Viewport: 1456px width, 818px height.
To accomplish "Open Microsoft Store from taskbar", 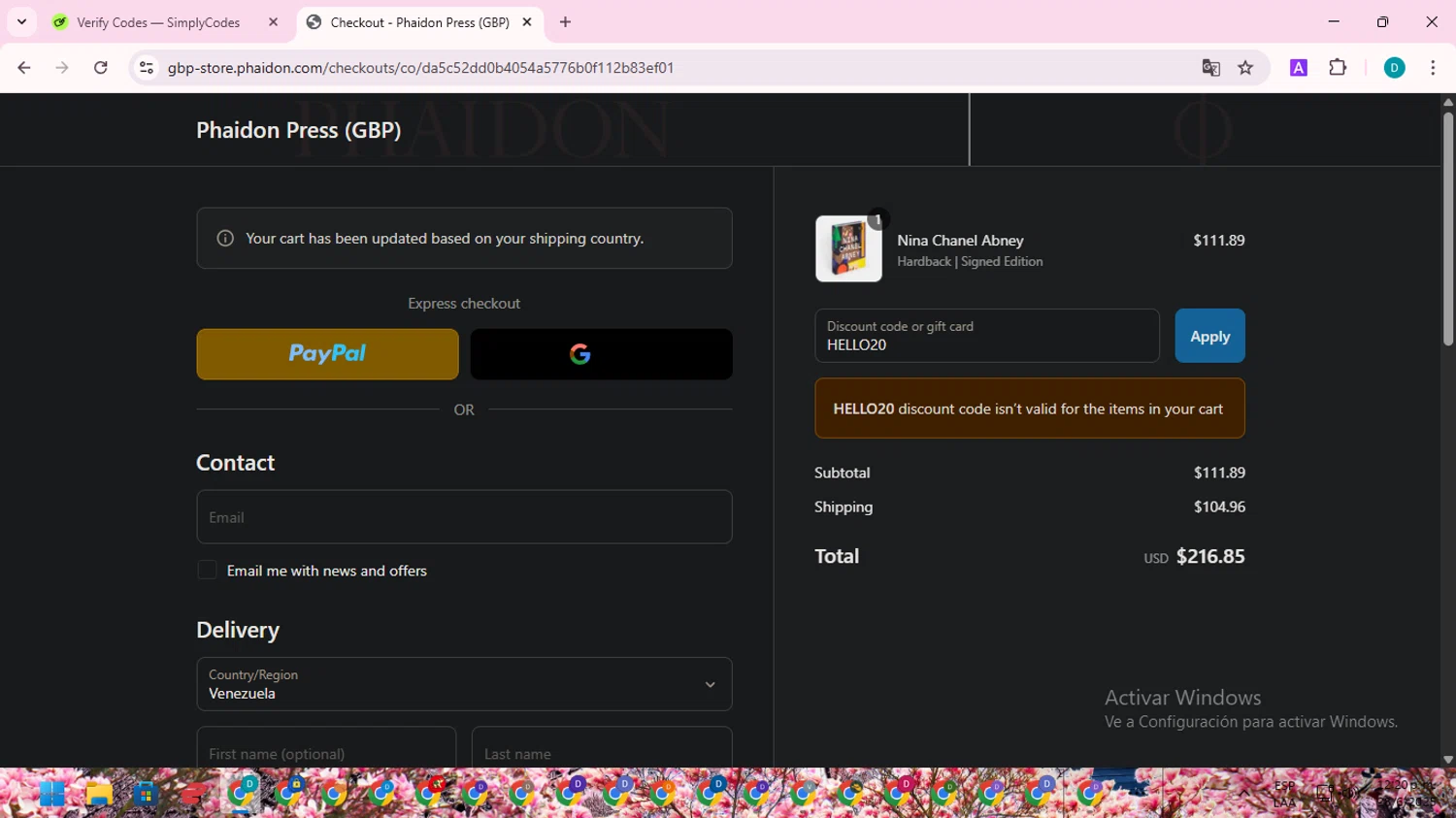I will pos(146,794).
